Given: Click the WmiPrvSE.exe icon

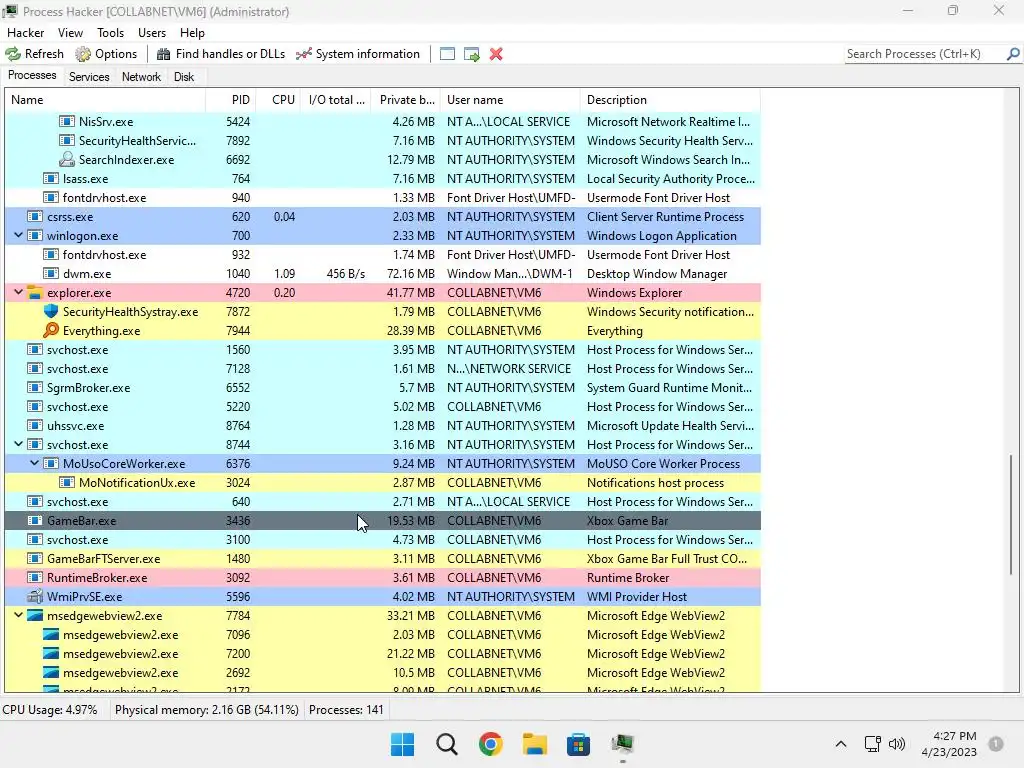Looking at the screenshot, I should [35, 597].
